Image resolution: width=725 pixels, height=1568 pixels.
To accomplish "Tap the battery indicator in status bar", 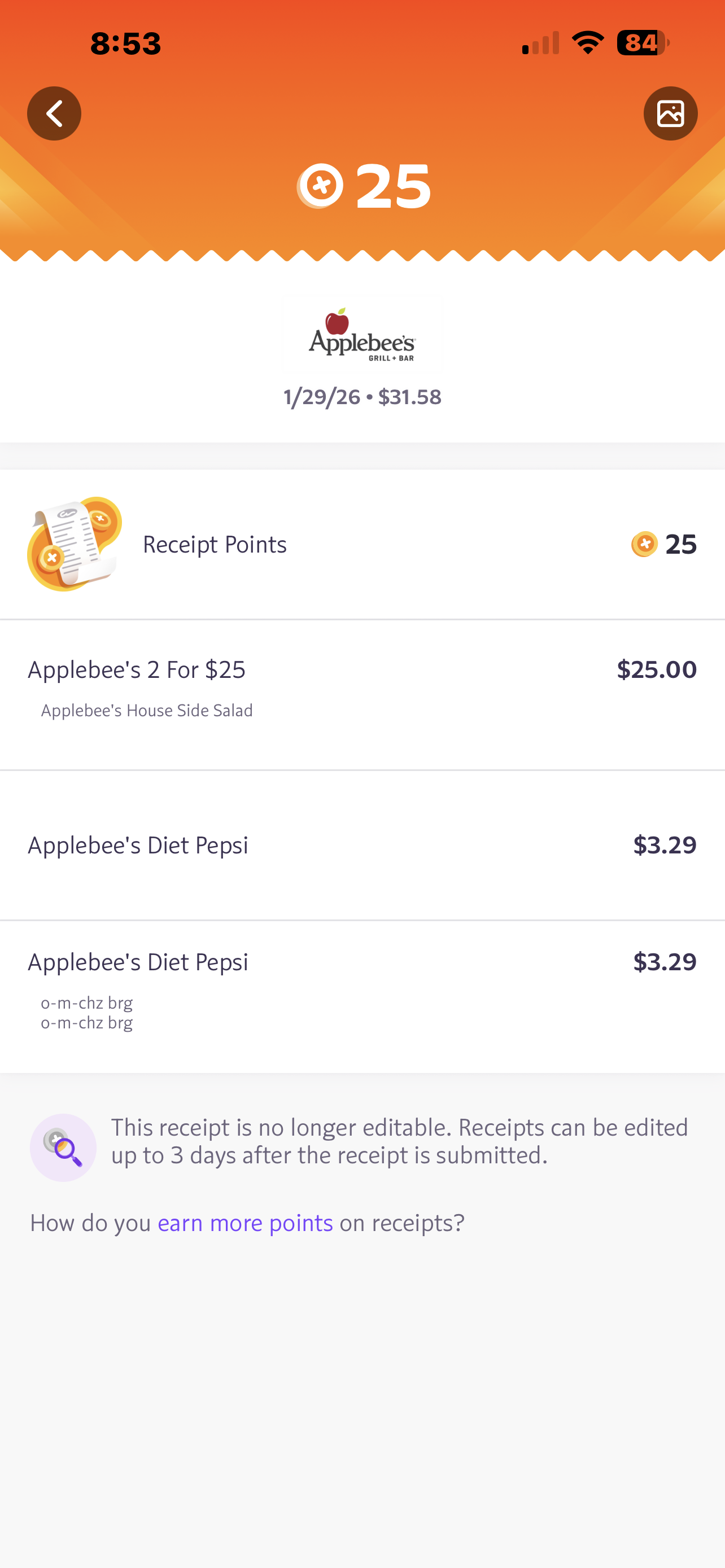I will 642,43.
